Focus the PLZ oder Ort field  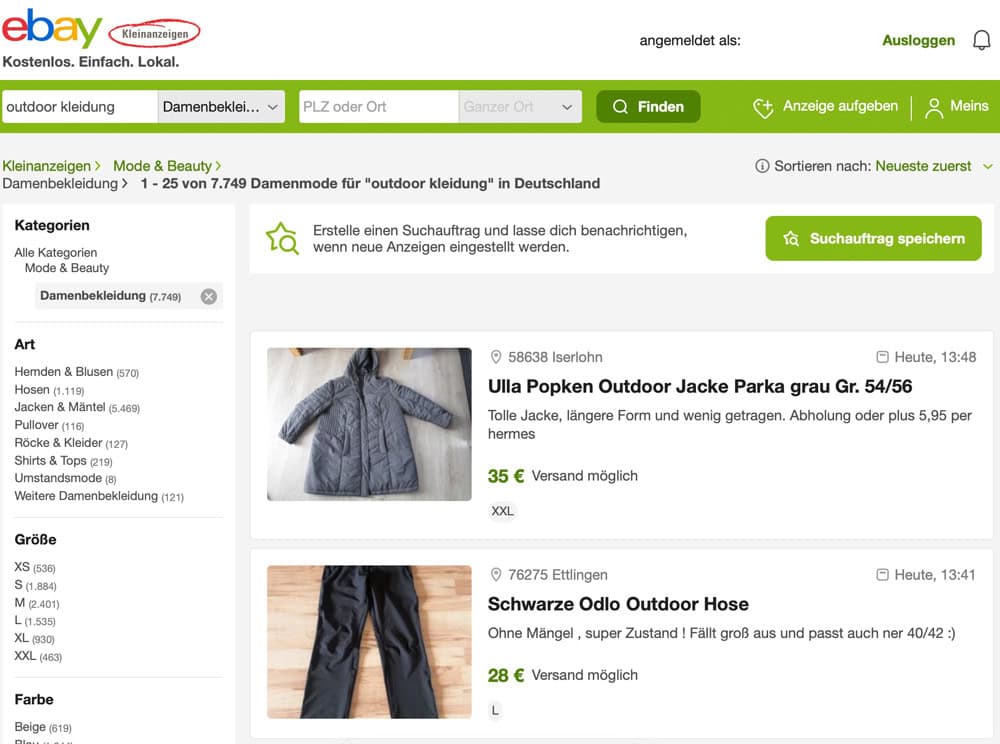379,106
